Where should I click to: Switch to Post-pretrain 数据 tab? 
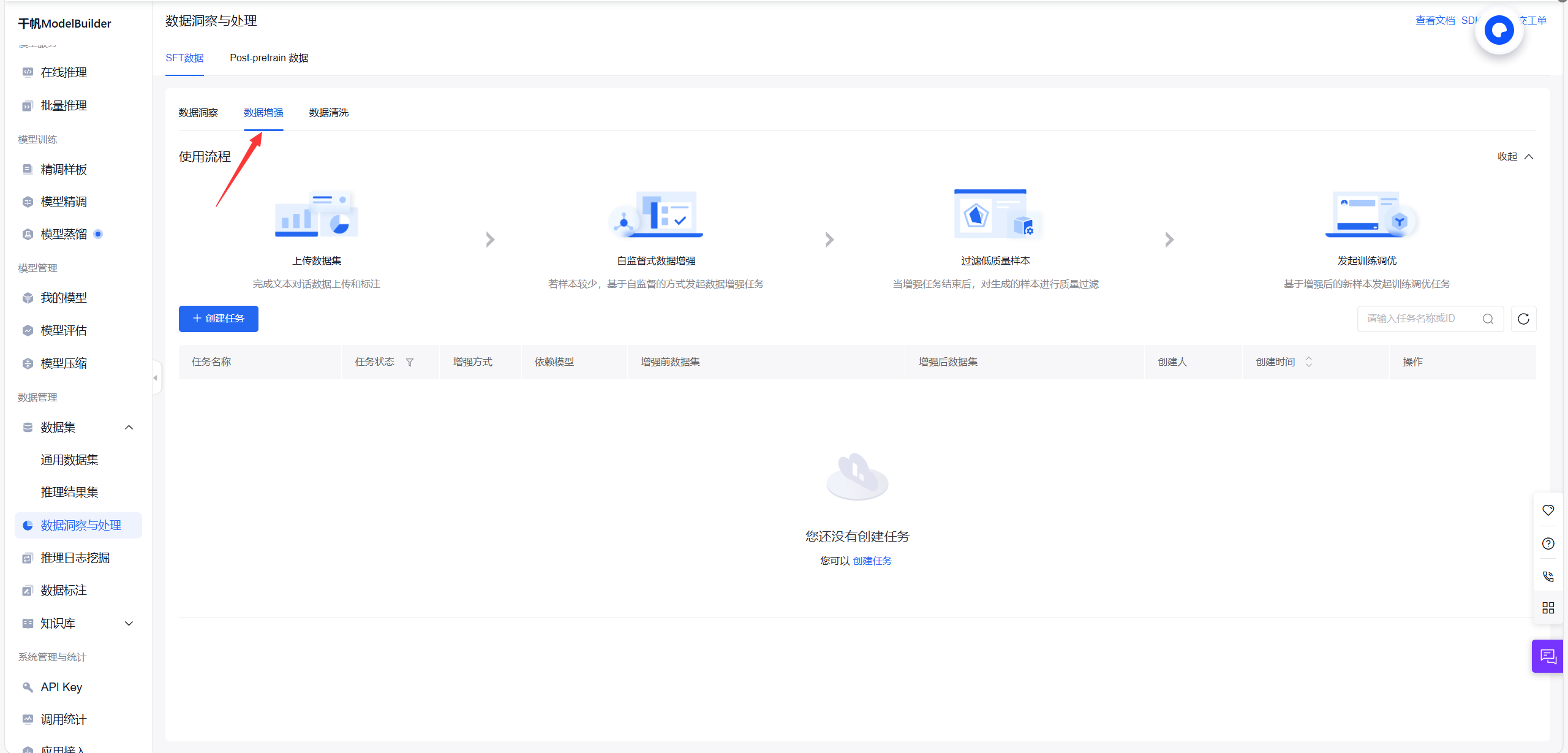coord(269,58)
